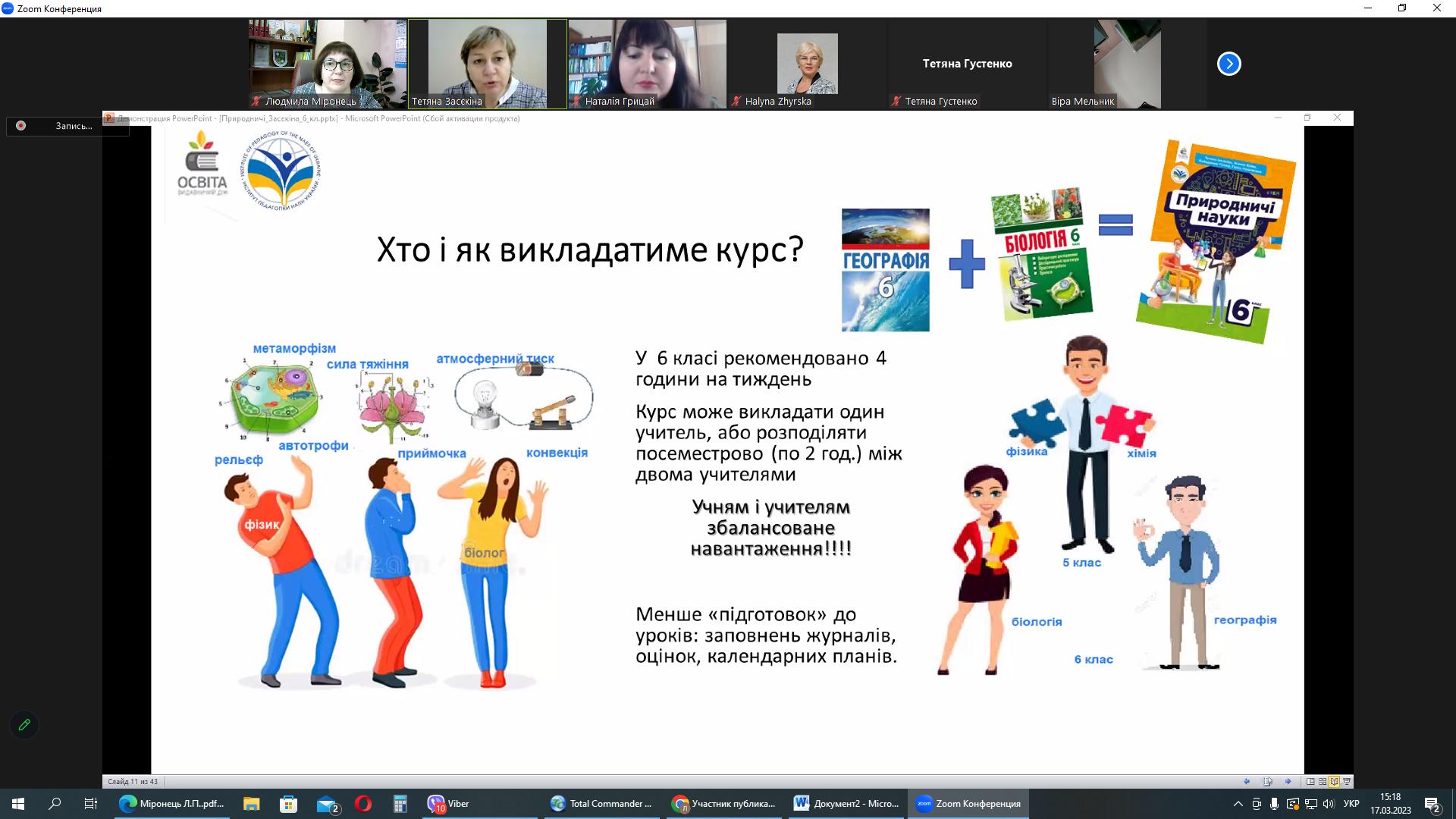Switch keyboard language УКР indicator
Image resolution: width=1456 pixels, height=819 pixels.
(x=1351, y=804)
